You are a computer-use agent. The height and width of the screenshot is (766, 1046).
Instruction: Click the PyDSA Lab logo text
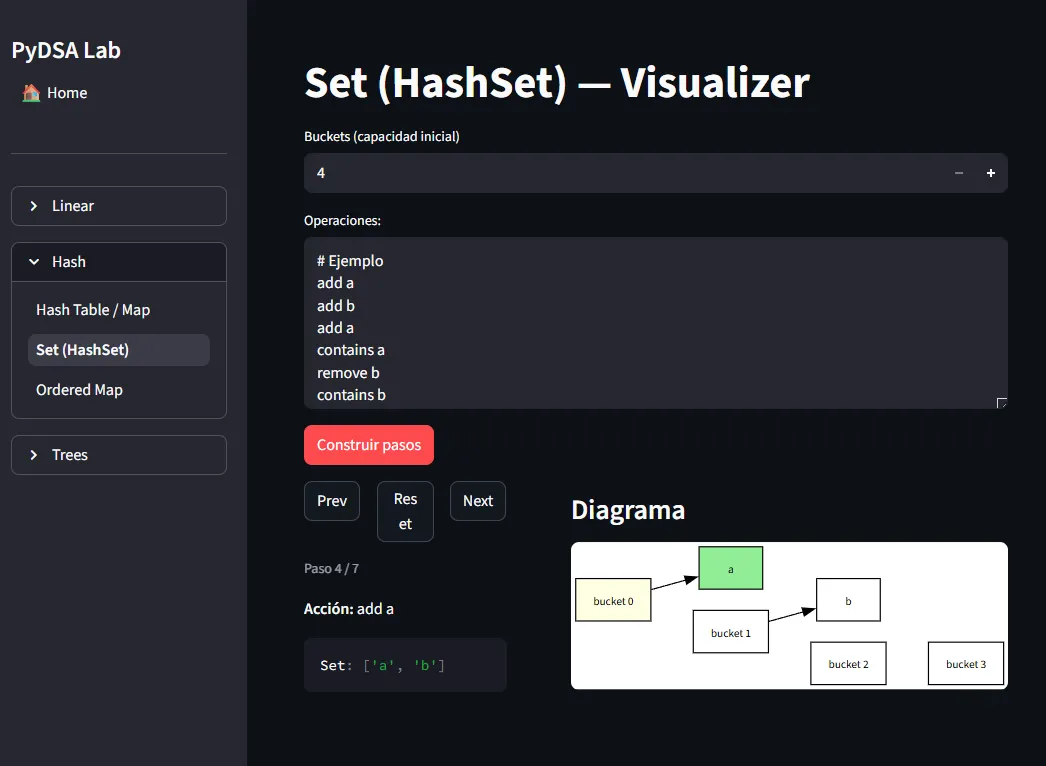[x=66, y=50]
